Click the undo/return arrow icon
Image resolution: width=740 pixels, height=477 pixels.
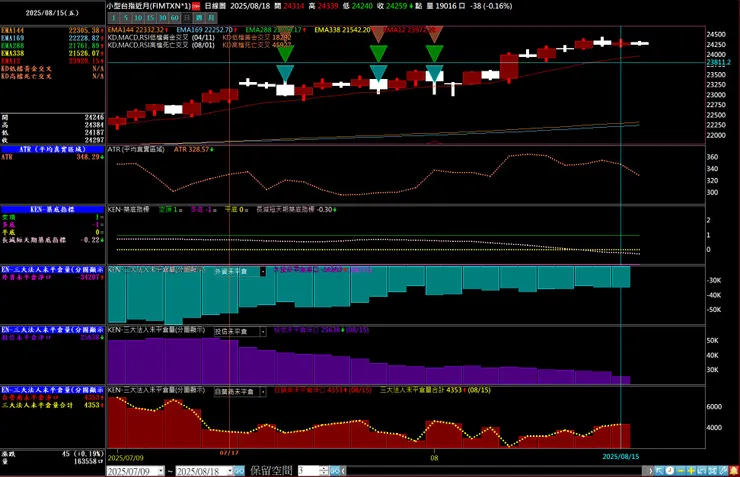point(702,471)
